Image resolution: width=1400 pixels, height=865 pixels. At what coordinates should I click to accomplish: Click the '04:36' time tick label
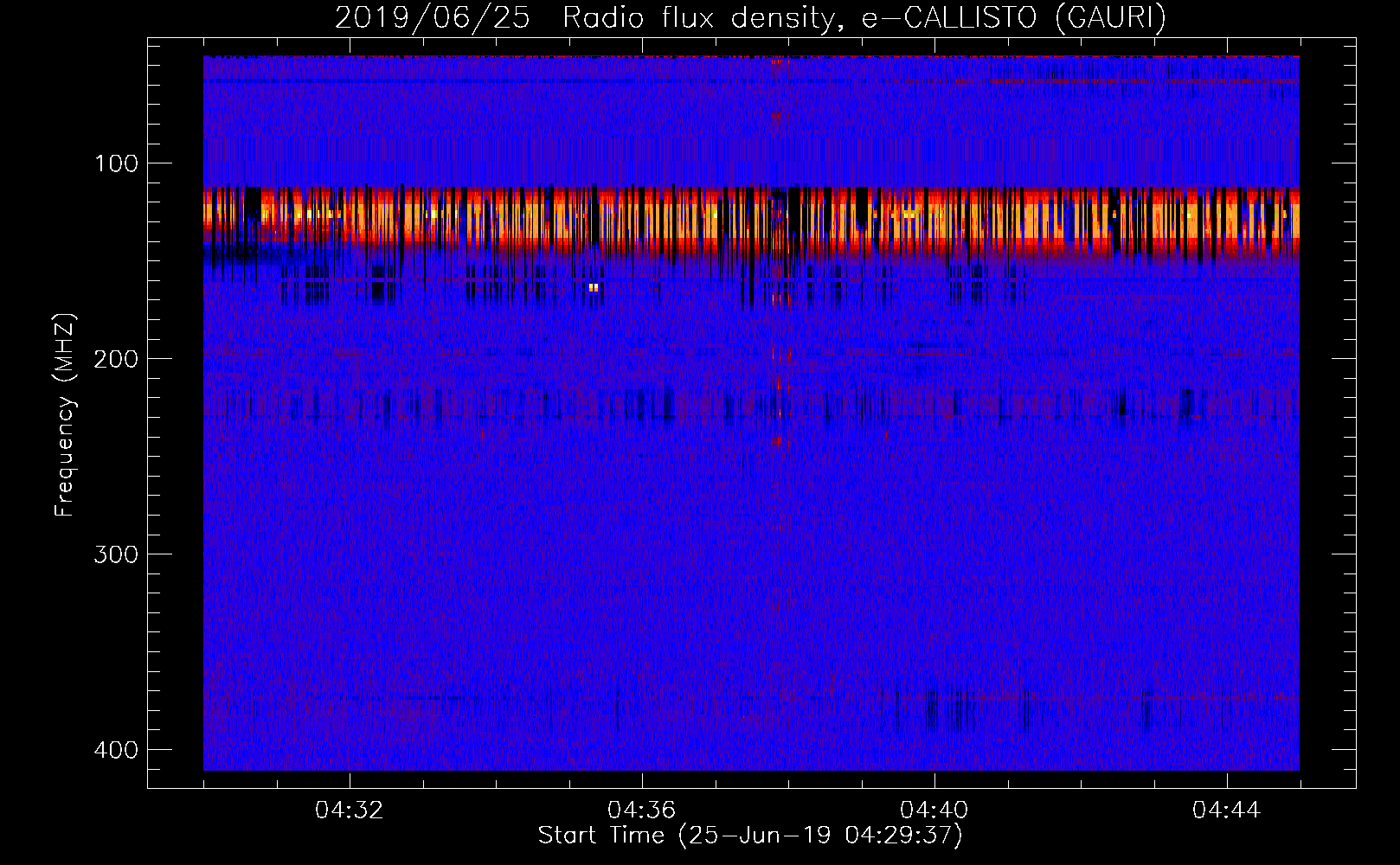[642, 811]
